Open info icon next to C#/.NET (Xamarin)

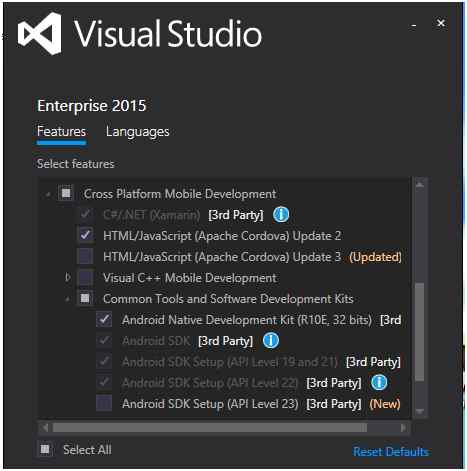coord(281,215)
